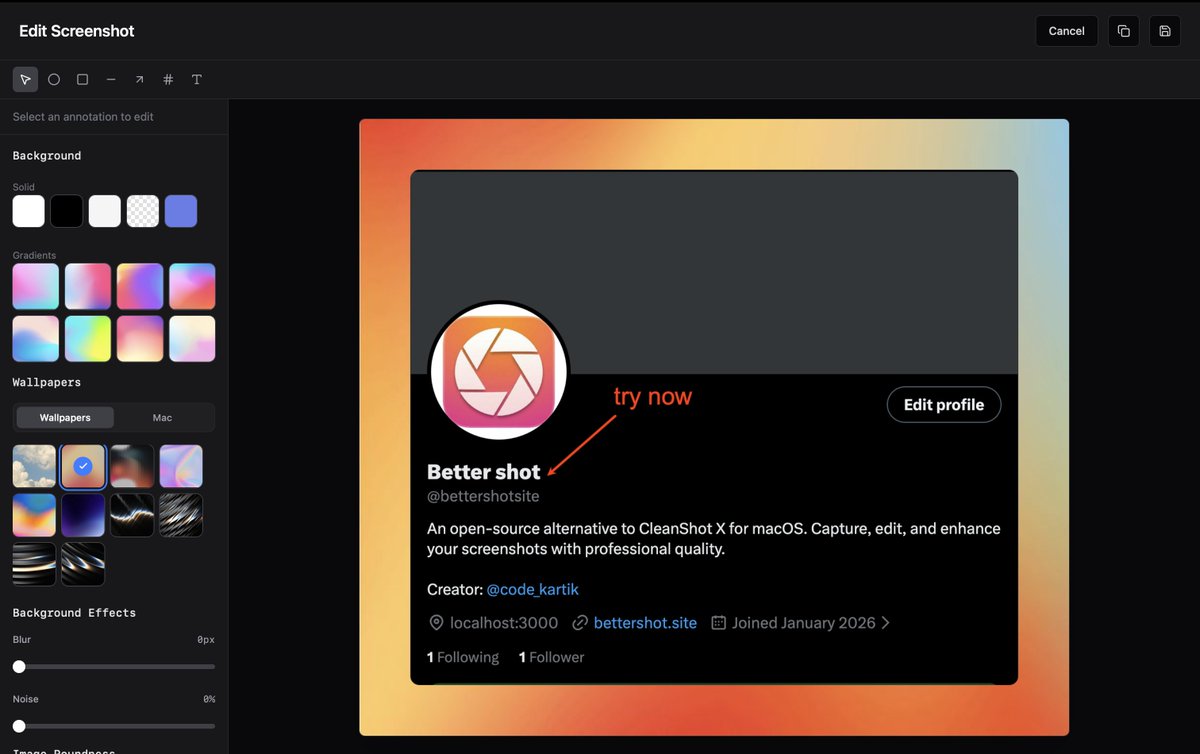The width and height of the screenshot is (1200, 754).
Task: Choose the black solid background swatch
Action: pos(67,211)
